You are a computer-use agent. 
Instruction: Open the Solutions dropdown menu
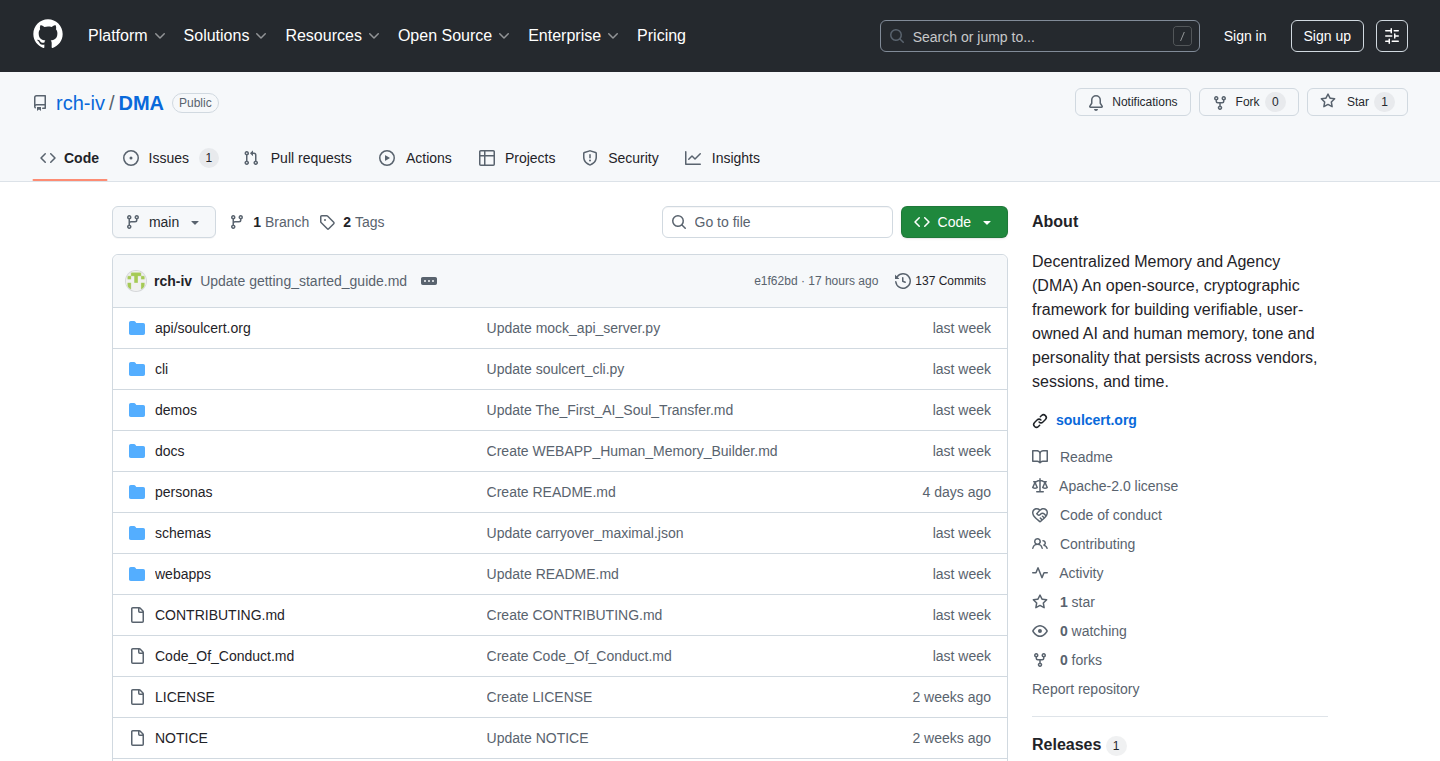coord(225,35)
